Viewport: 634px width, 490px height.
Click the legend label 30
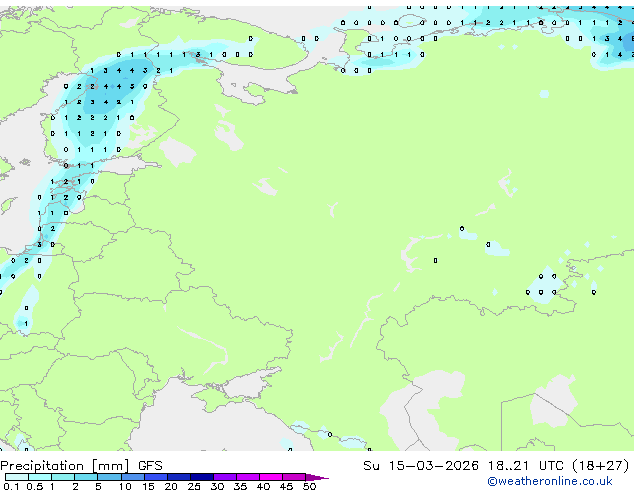(x=217, y=486)
